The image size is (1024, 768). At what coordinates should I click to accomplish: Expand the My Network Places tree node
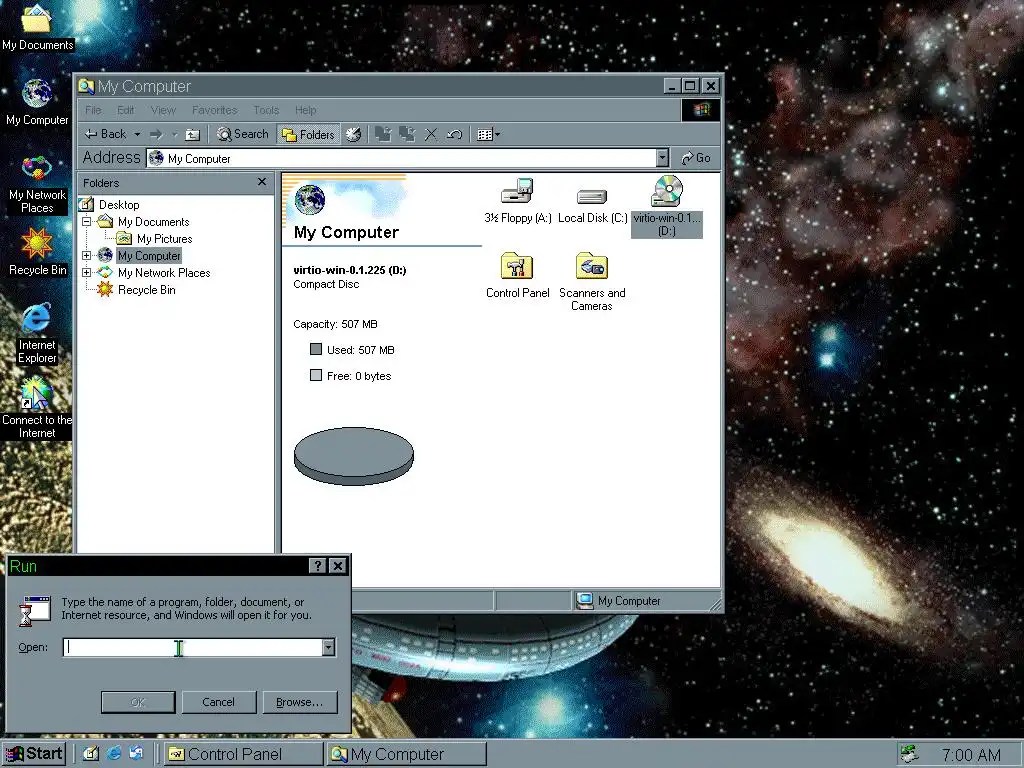pyautogui.click(x=87, y=273)
